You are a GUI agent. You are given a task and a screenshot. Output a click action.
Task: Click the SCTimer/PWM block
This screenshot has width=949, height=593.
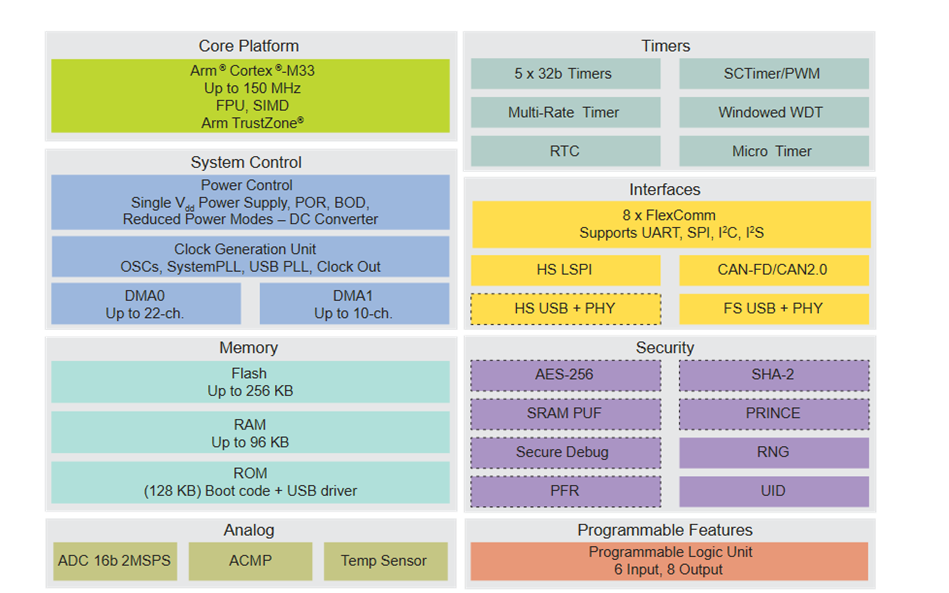point(773,74)
